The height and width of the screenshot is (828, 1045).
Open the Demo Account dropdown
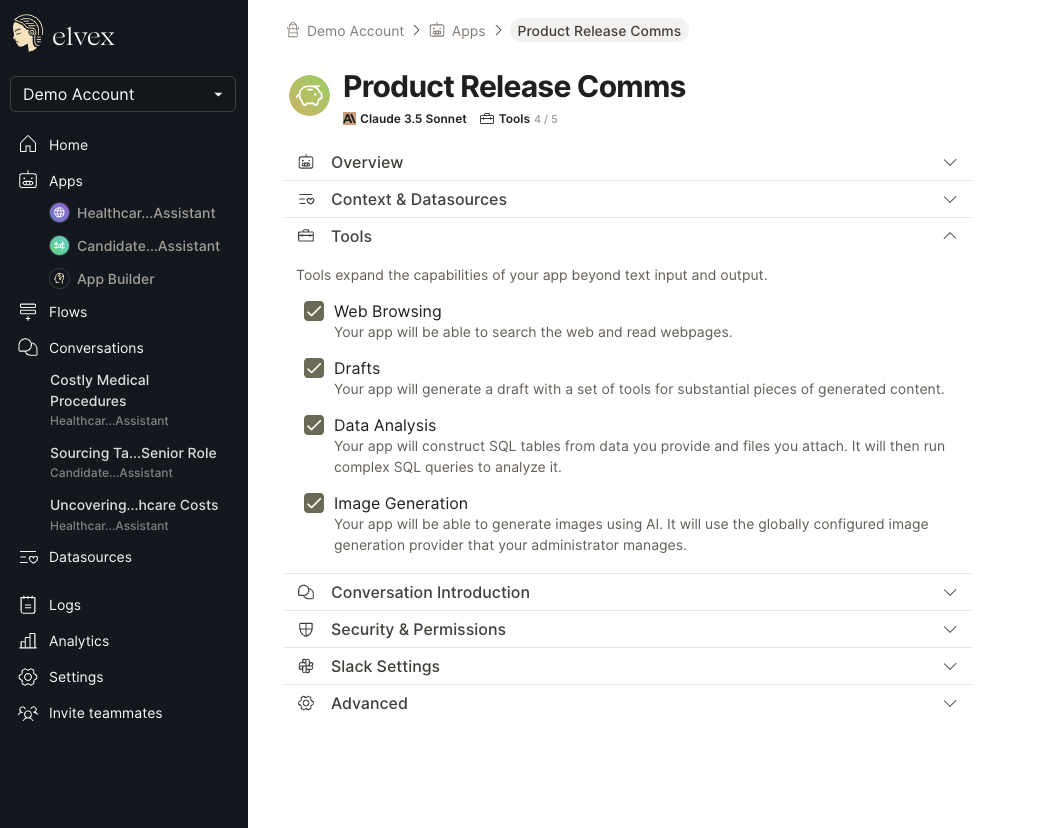(x=123, y=94)
